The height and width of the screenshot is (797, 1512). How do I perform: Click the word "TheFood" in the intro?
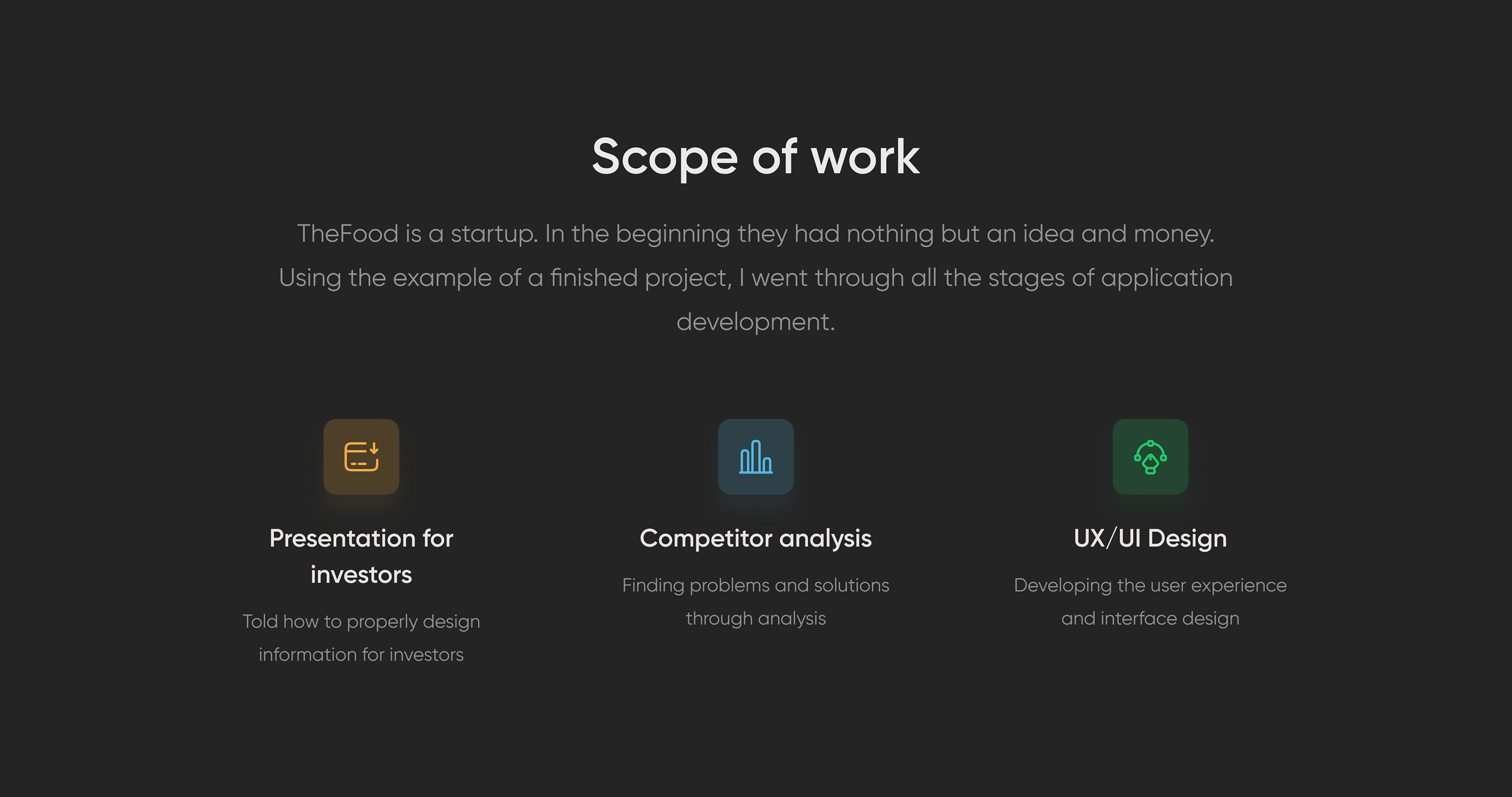pos(347,234)
